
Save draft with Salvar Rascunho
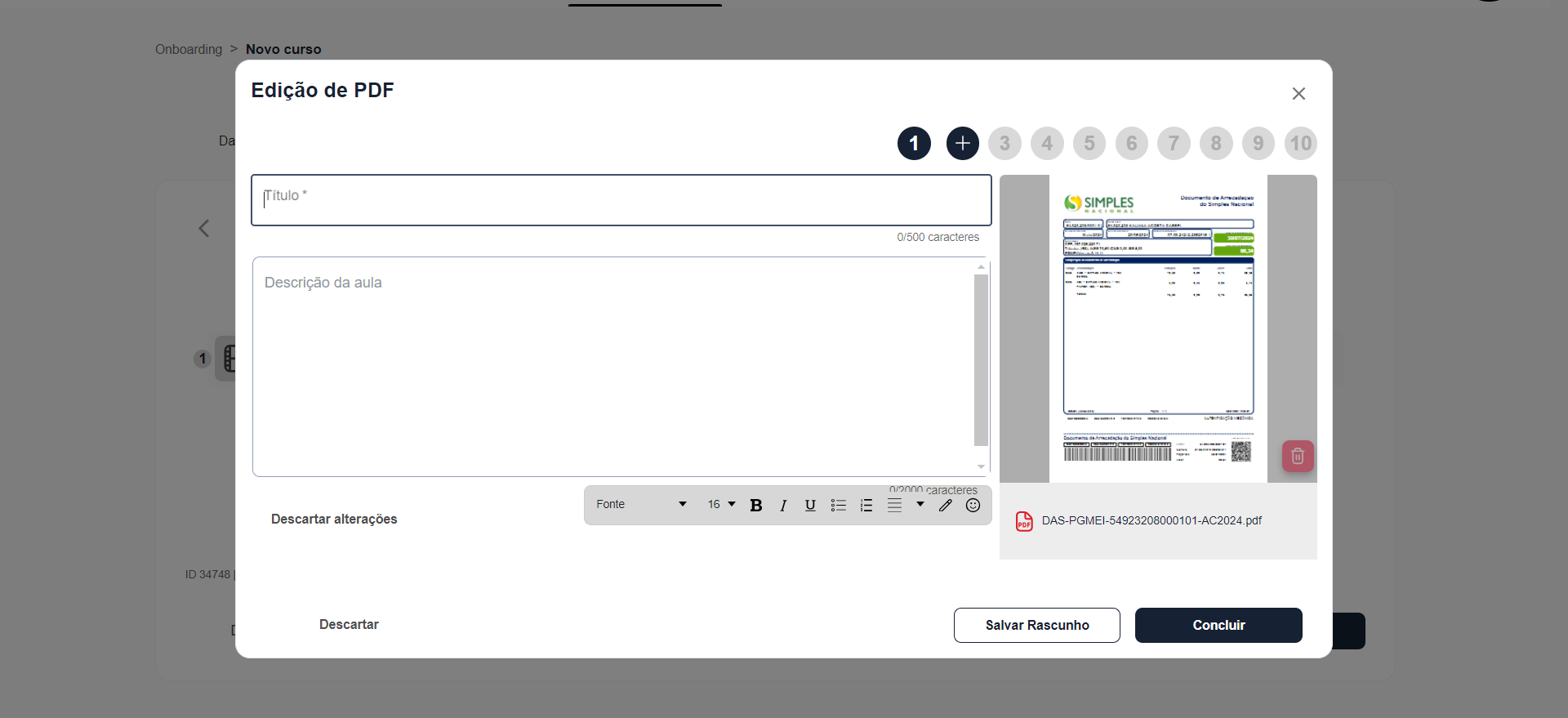tap(1037, 626)
